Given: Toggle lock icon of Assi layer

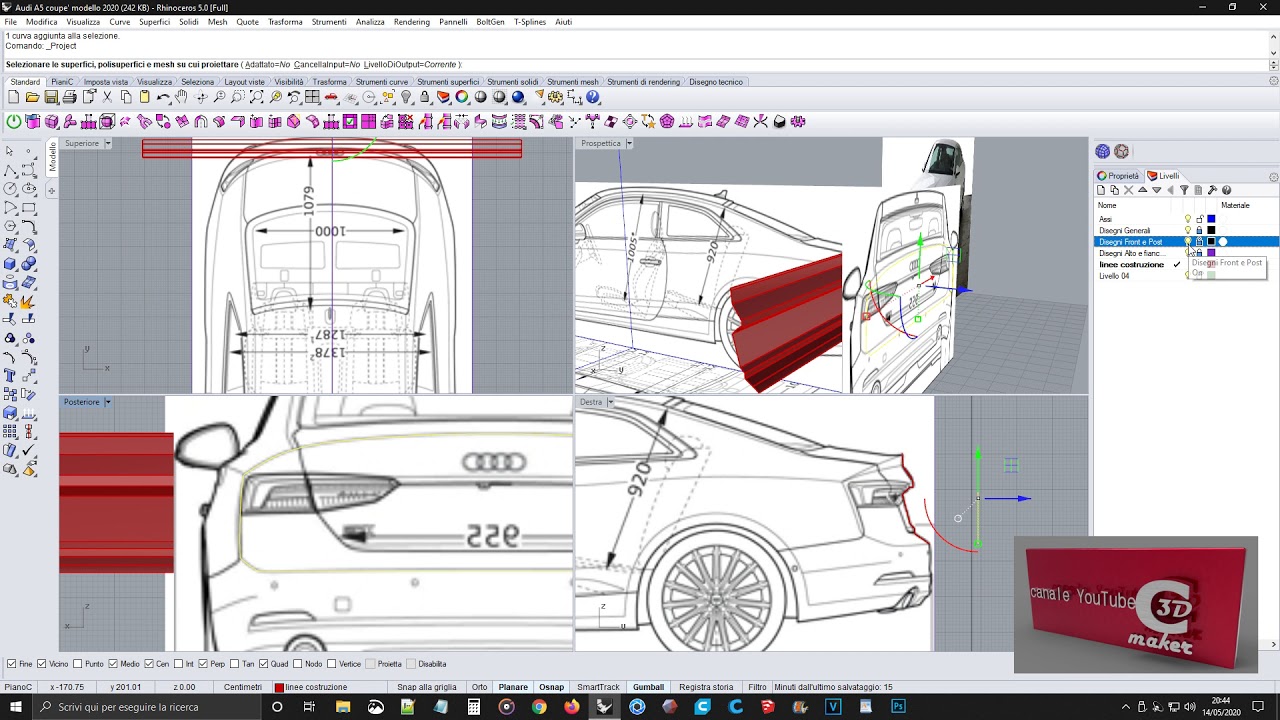Looking at the screenshot, I should (1200, 219).
